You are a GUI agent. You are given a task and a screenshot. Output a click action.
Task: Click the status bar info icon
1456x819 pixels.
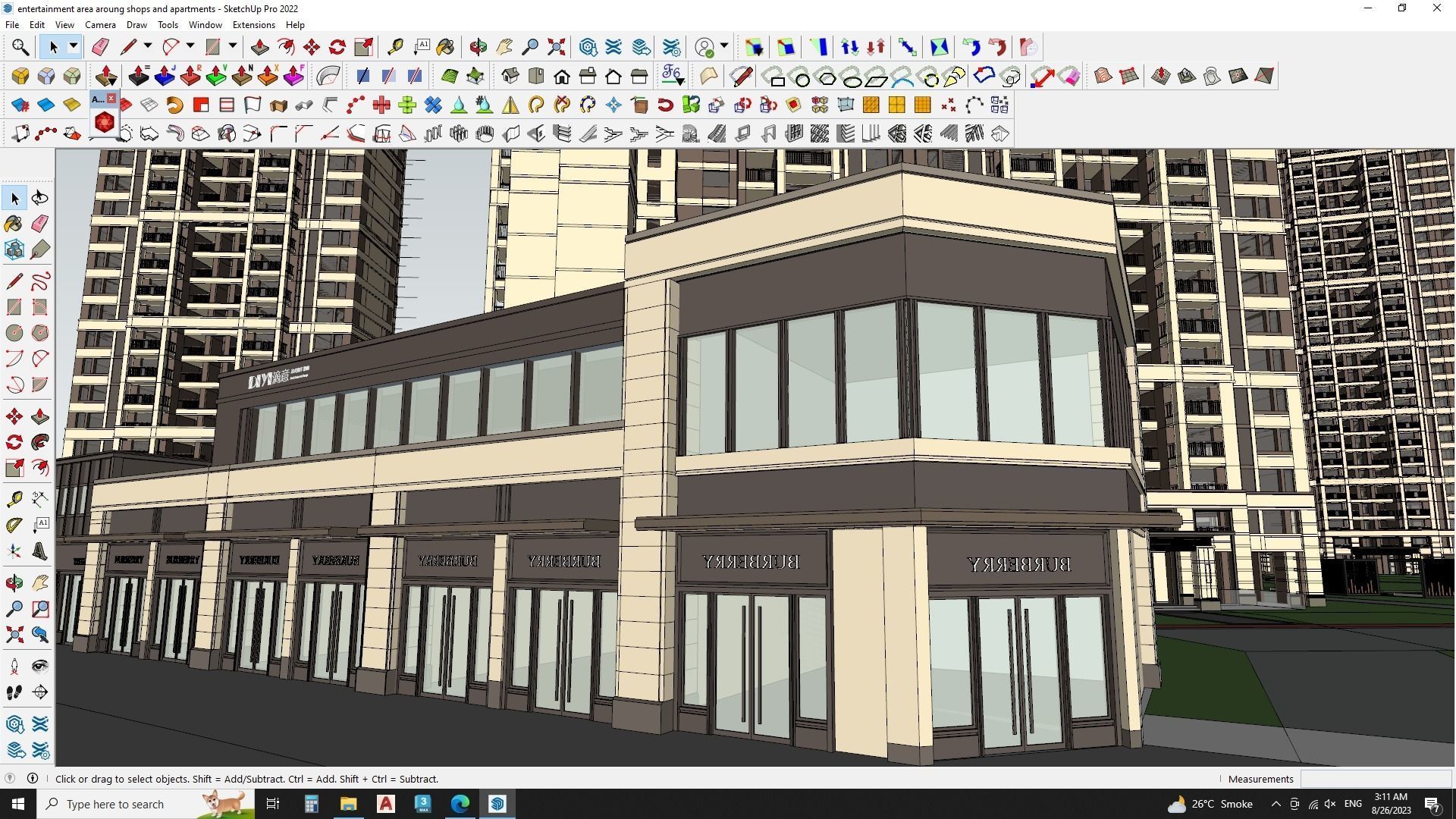click(x=33, y=778)
